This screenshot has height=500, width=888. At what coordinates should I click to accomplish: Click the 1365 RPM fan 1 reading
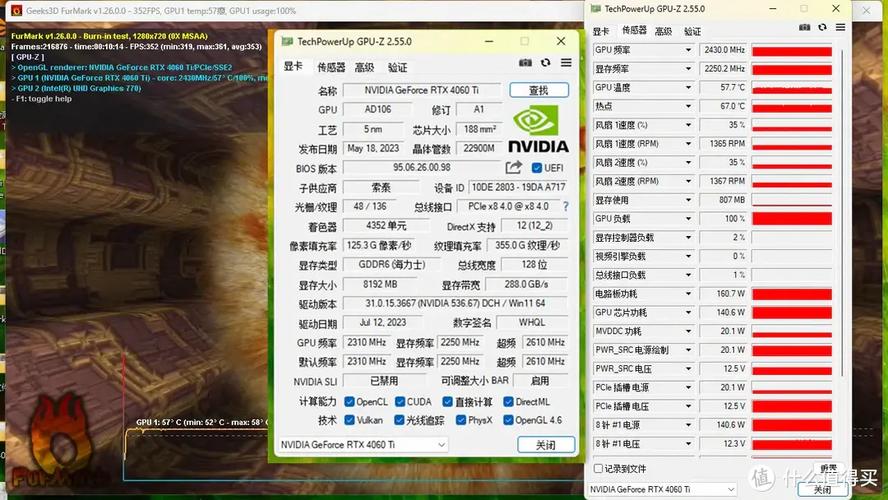point(724,143)
